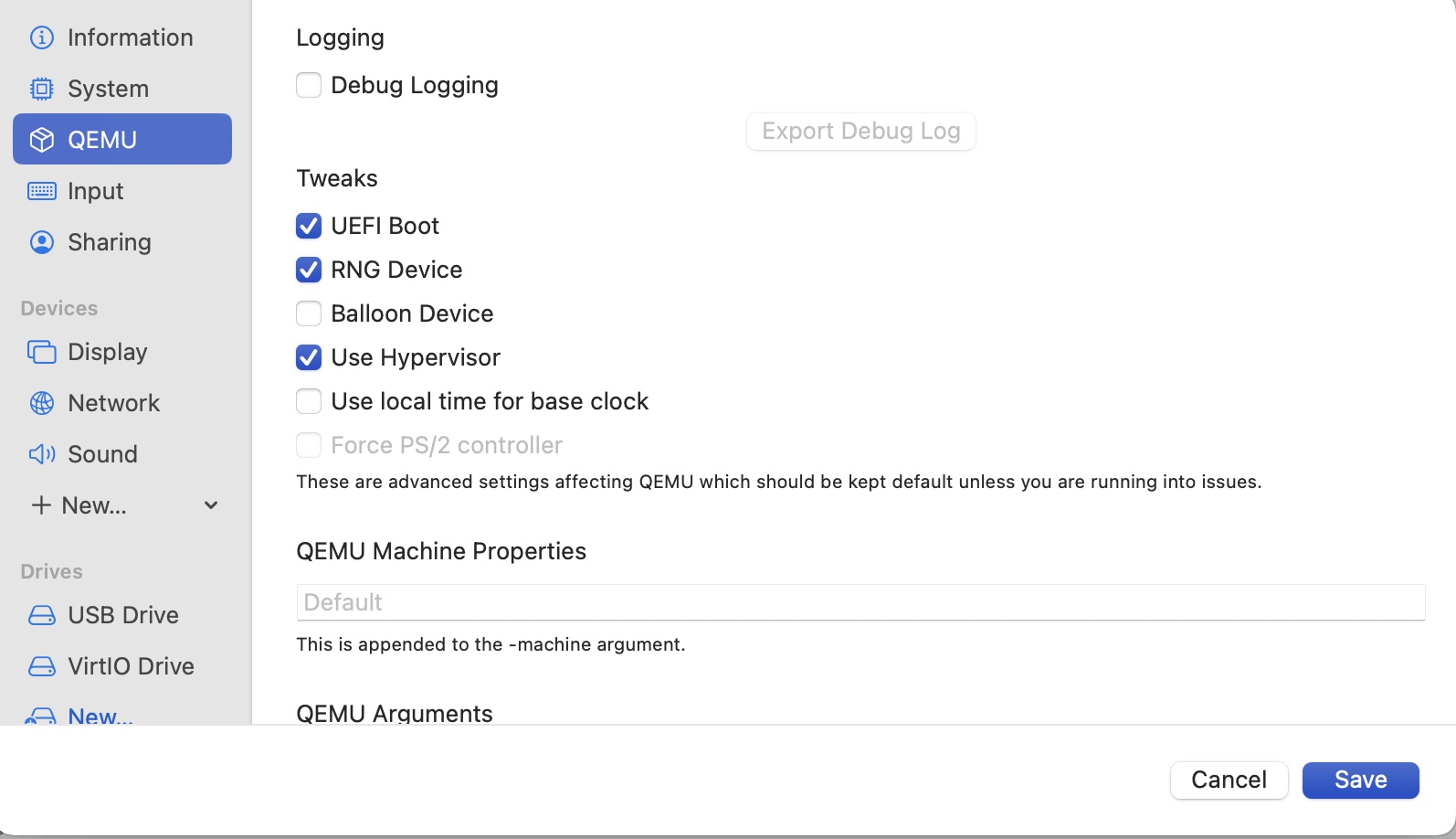The width and height of the screenshot is (1456, 839).
Task: Click the Cancel button
Action: [1229, 780]
